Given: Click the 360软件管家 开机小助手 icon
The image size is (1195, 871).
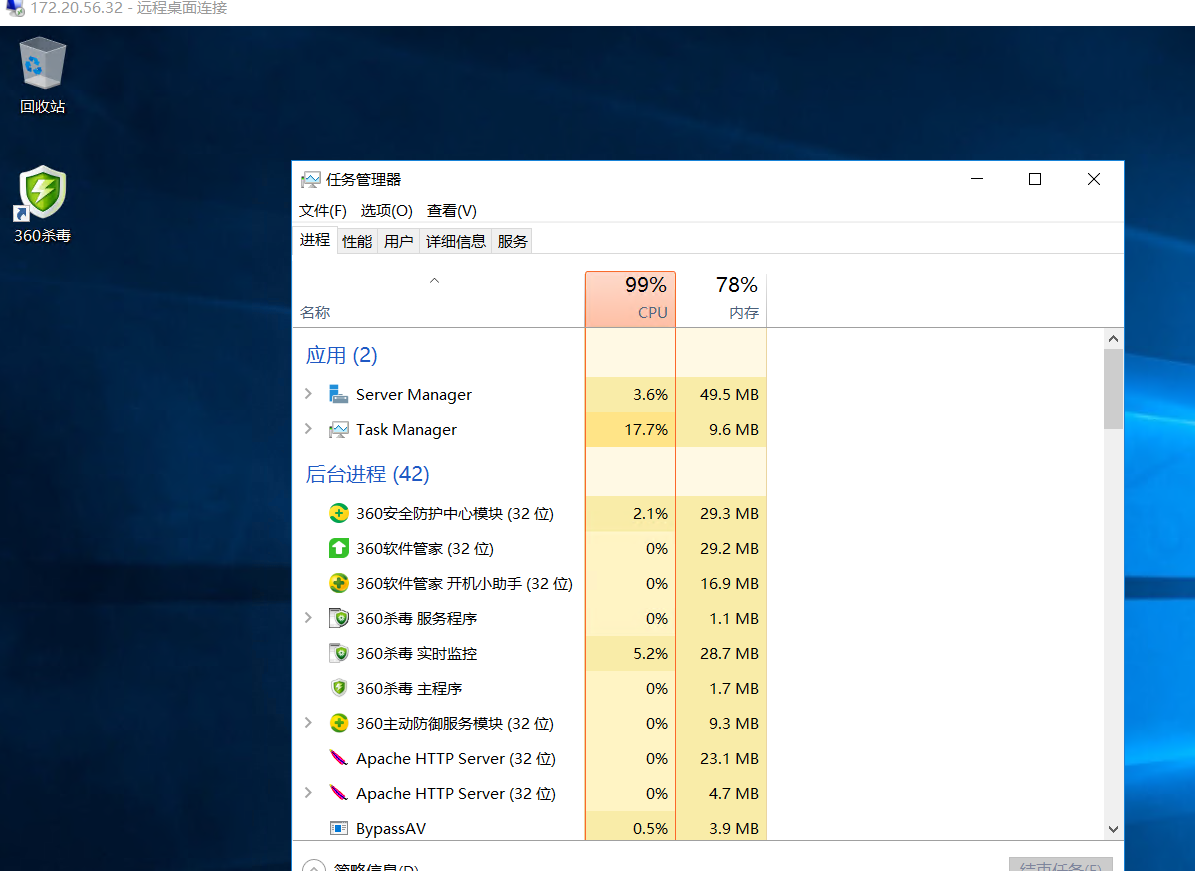Looking at the screenshot, I should tap(338, 583).
